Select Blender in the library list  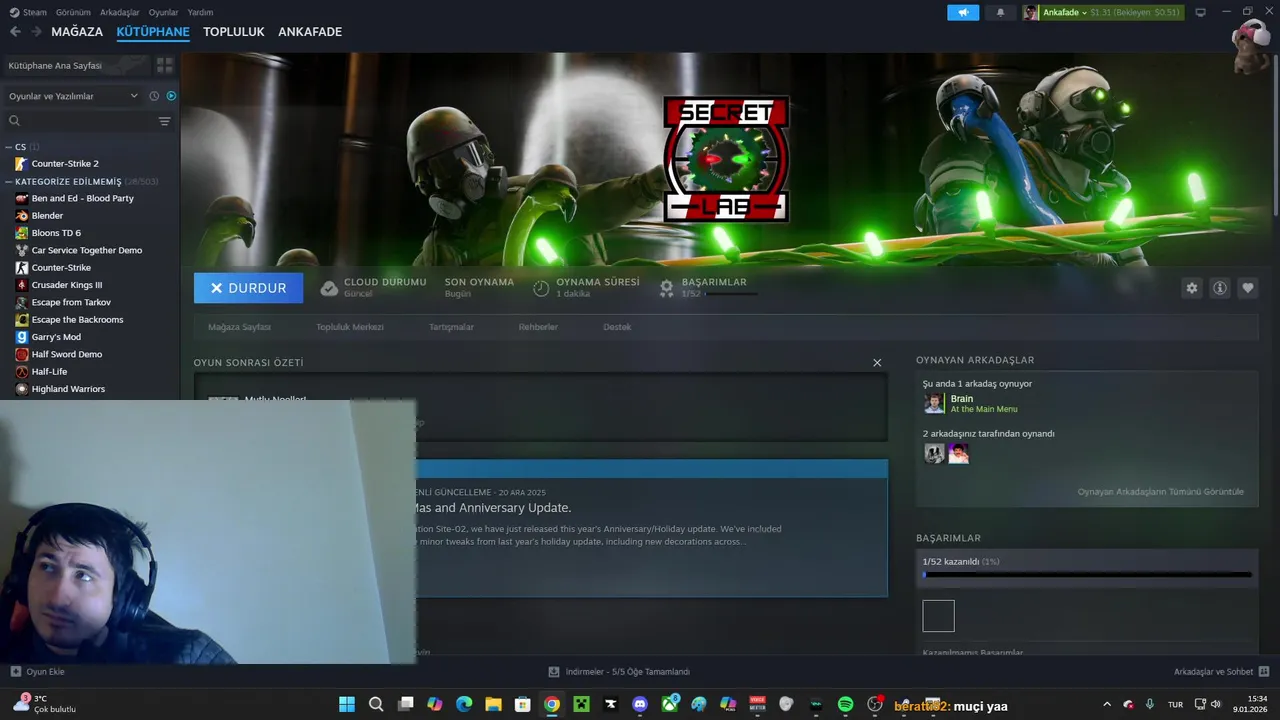pyautogui.click(x=47, y=216)
